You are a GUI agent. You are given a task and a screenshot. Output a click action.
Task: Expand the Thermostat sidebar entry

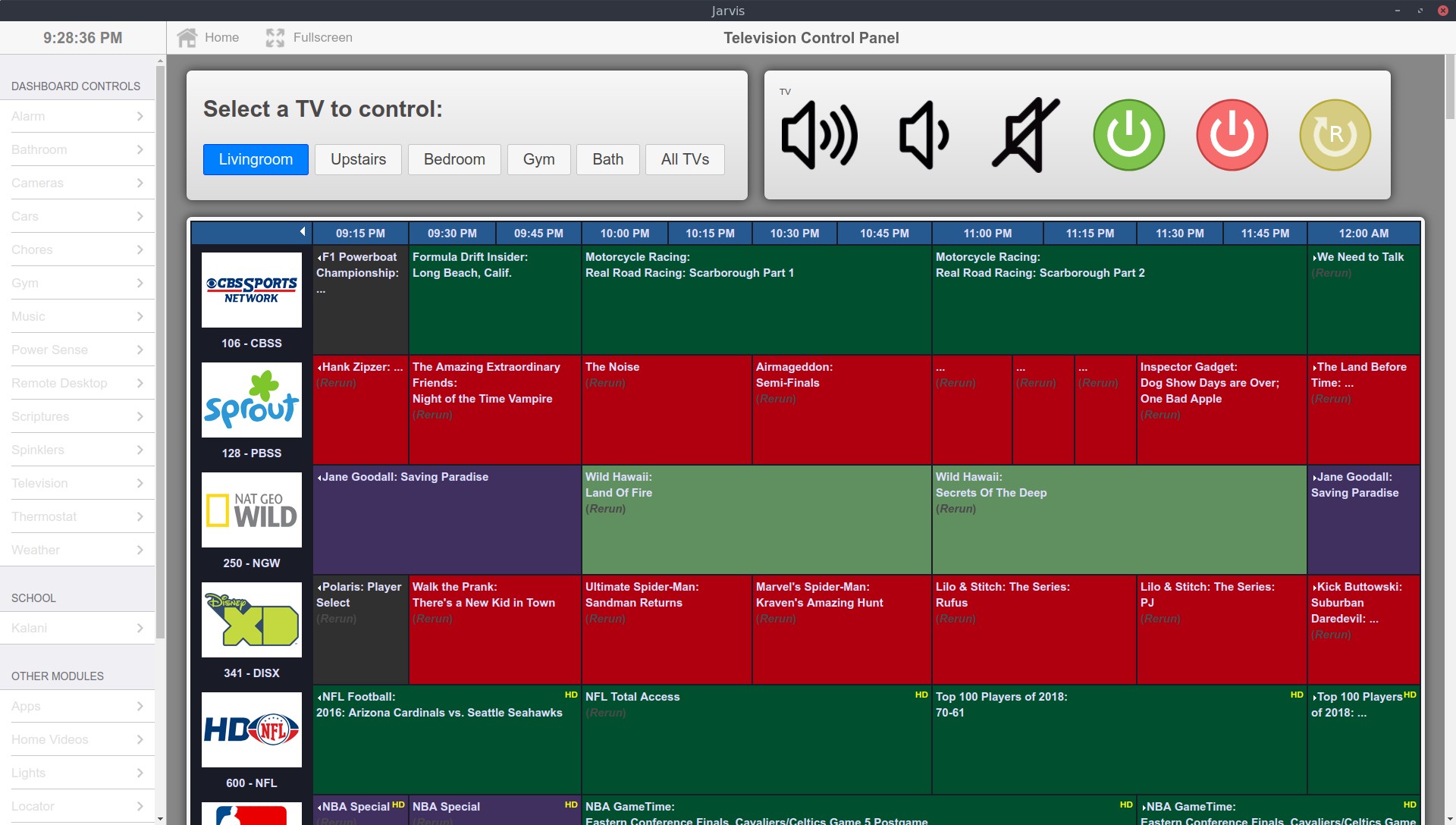[x=77, y=516]
